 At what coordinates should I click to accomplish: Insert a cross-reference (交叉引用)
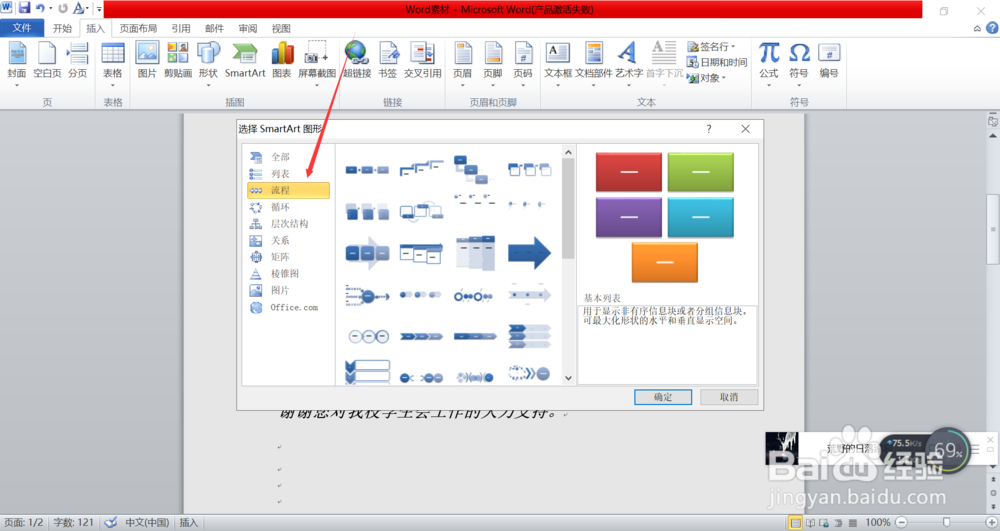422,61
